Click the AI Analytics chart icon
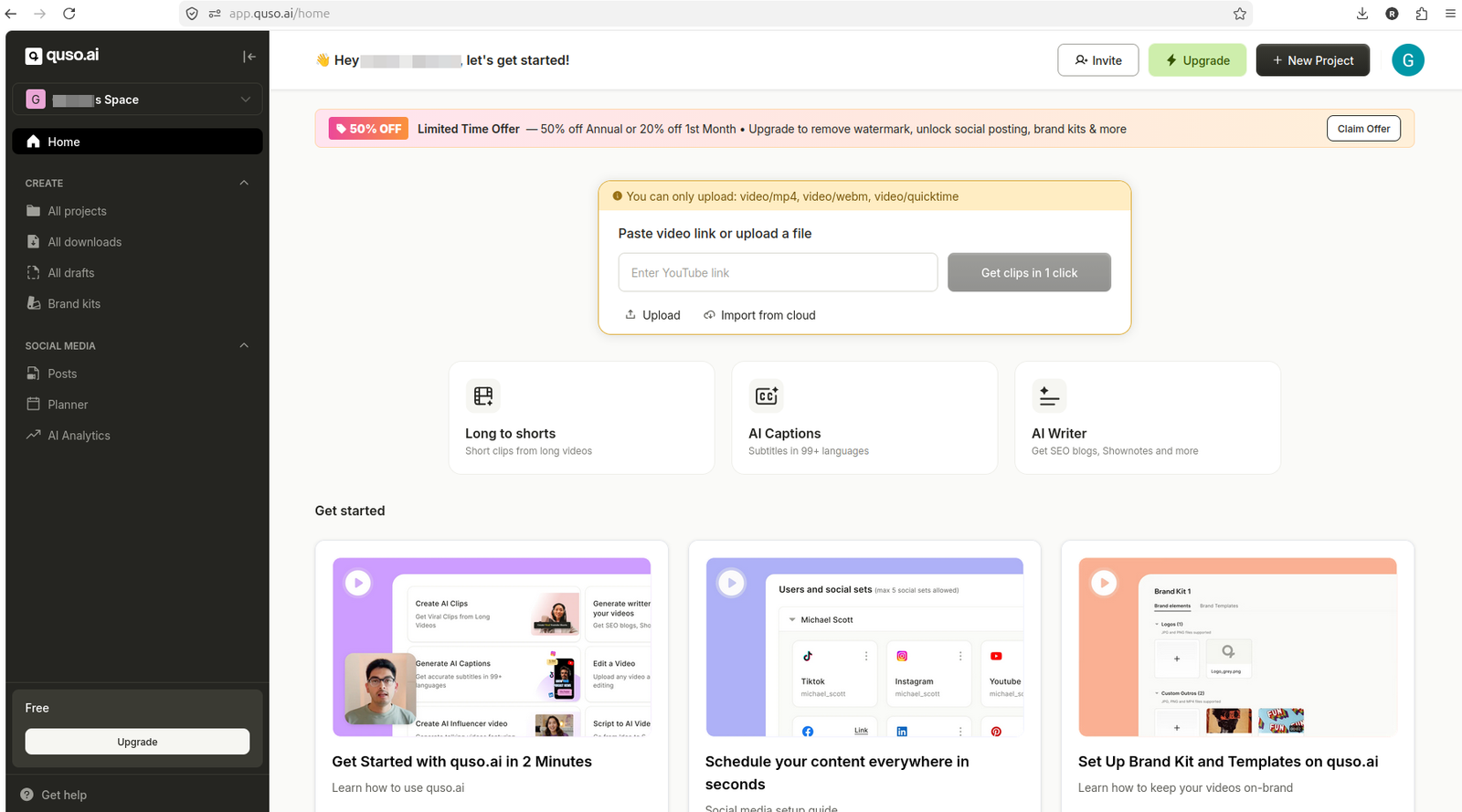Viewport: 1462px width, 812px height. [34, 435]
